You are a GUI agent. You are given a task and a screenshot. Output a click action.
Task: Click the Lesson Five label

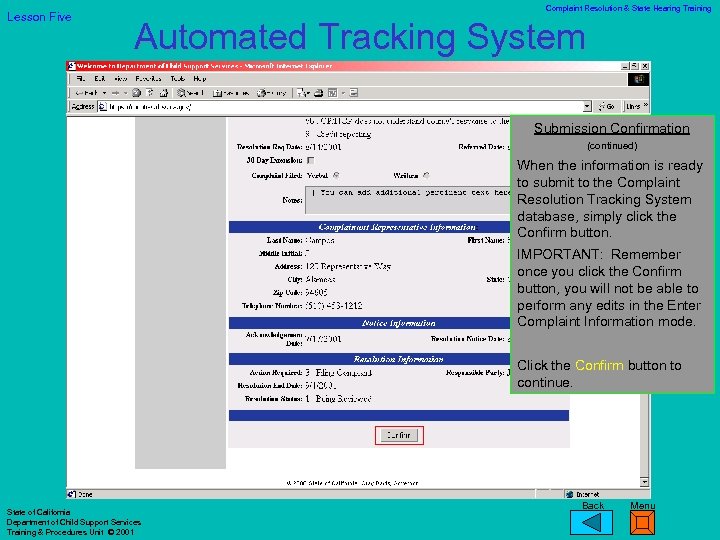pos(39,17)
